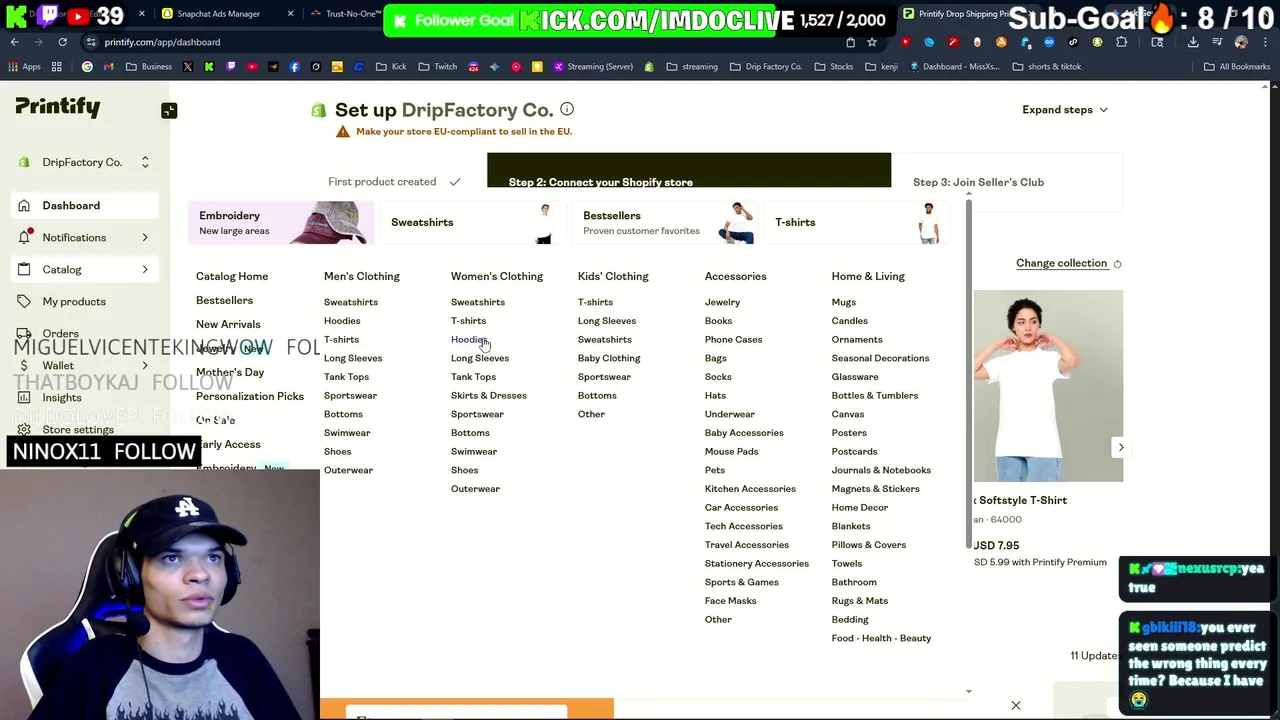Click the Softstyle T-Shirt product image
The image size is (1280, 720).
point(1048,386)
